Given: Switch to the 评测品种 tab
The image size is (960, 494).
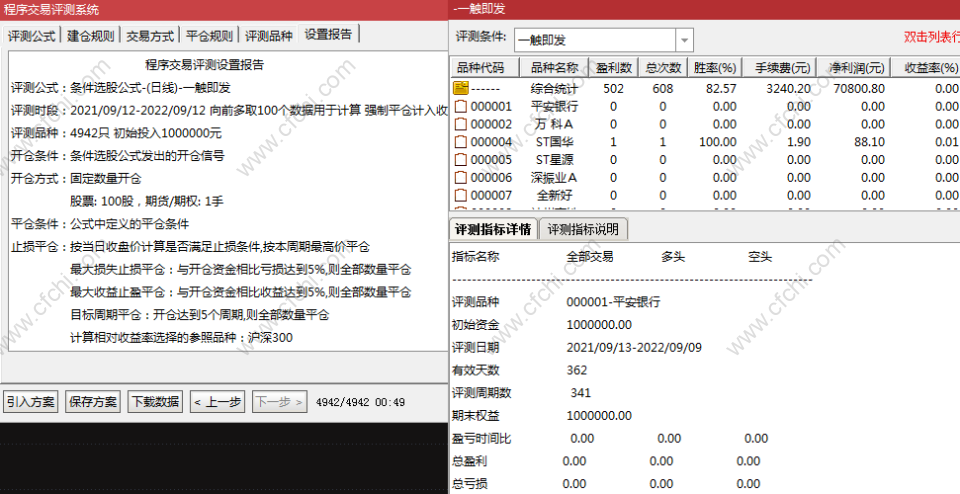Looking at the screenshot, I should coord(269,36).
